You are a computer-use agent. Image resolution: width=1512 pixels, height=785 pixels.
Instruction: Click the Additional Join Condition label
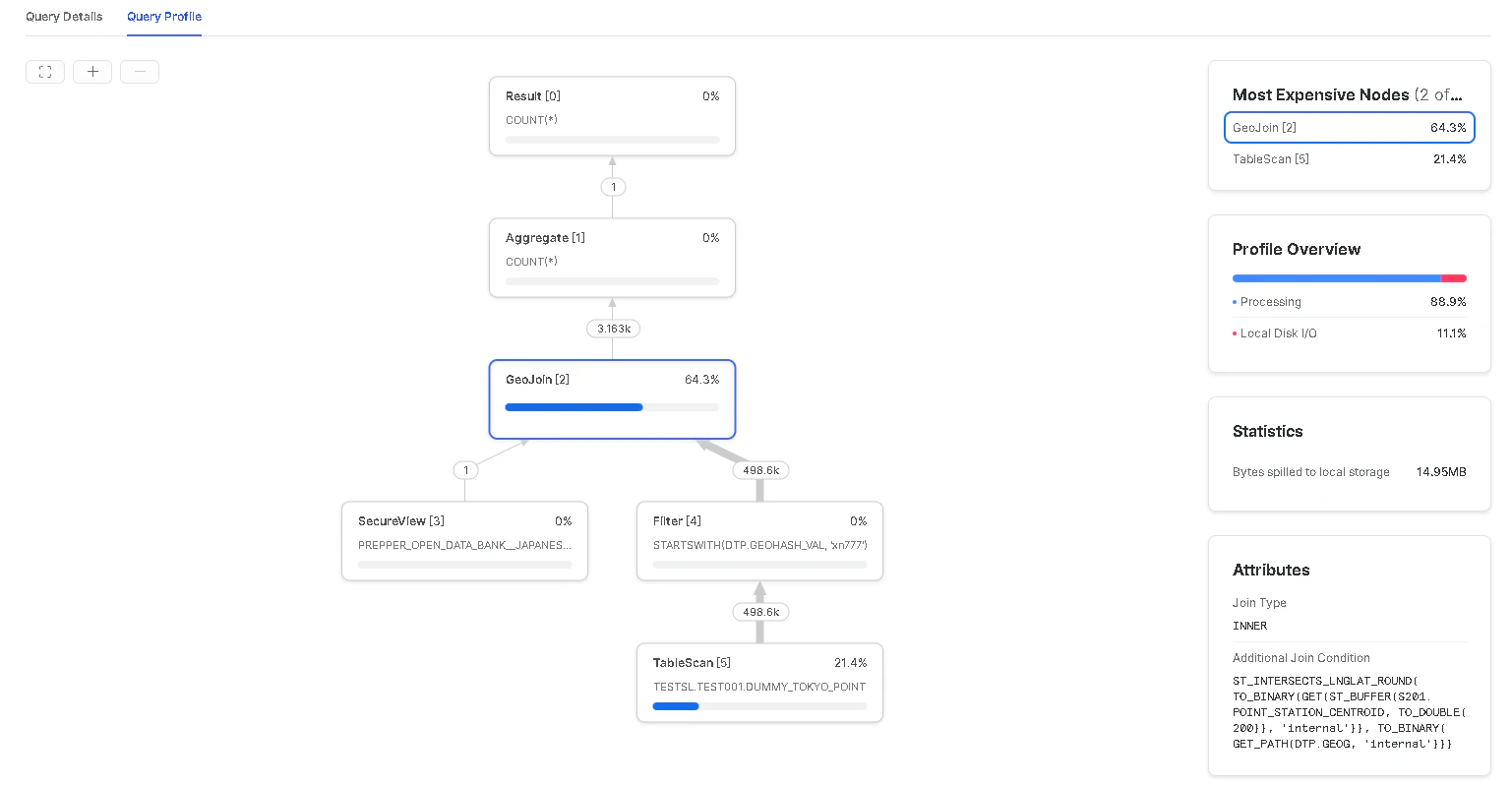click(1300, 658)
